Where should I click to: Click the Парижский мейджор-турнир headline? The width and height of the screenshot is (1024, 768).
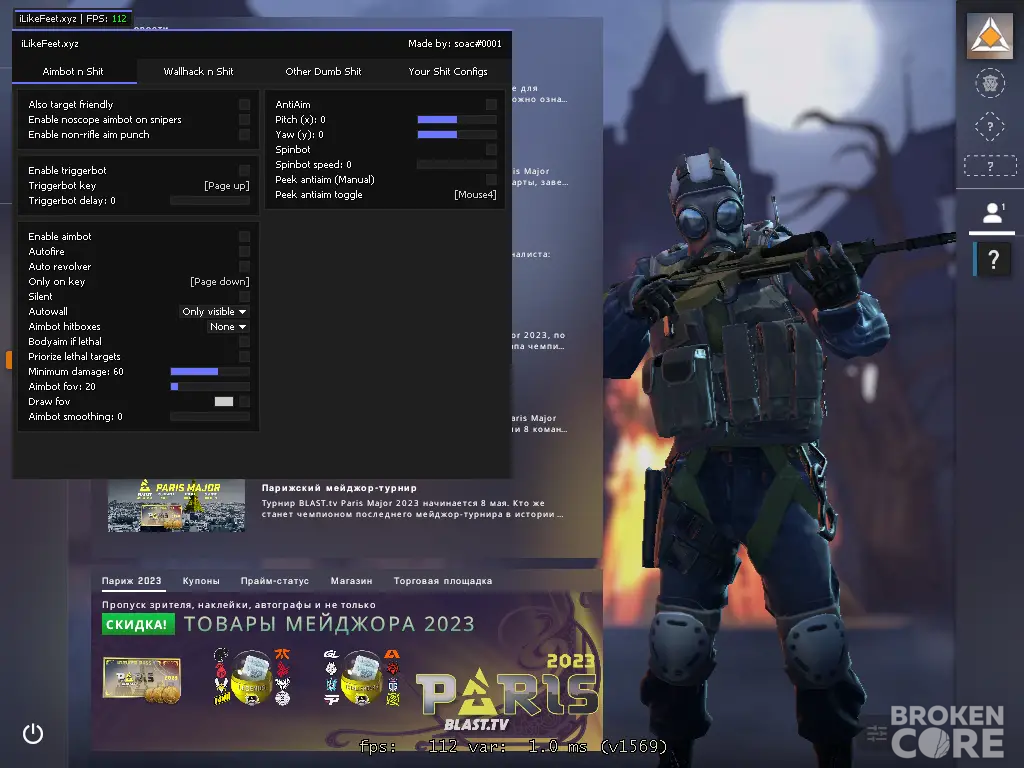click(339, 488)
